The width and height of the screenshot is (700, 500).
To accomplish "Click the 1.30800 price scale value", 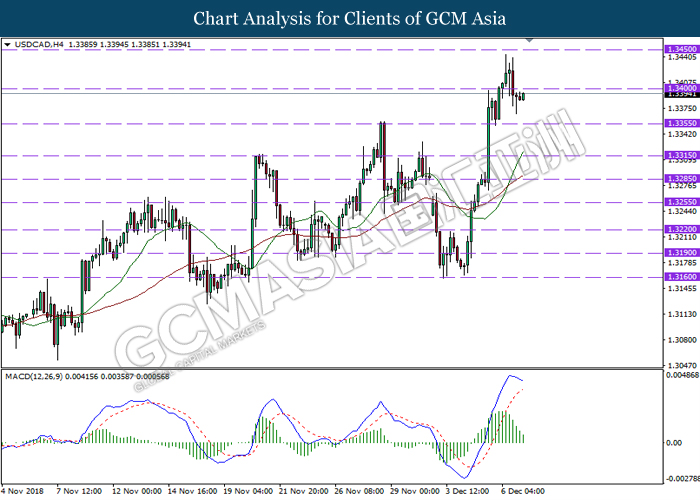I will (682, 340).
